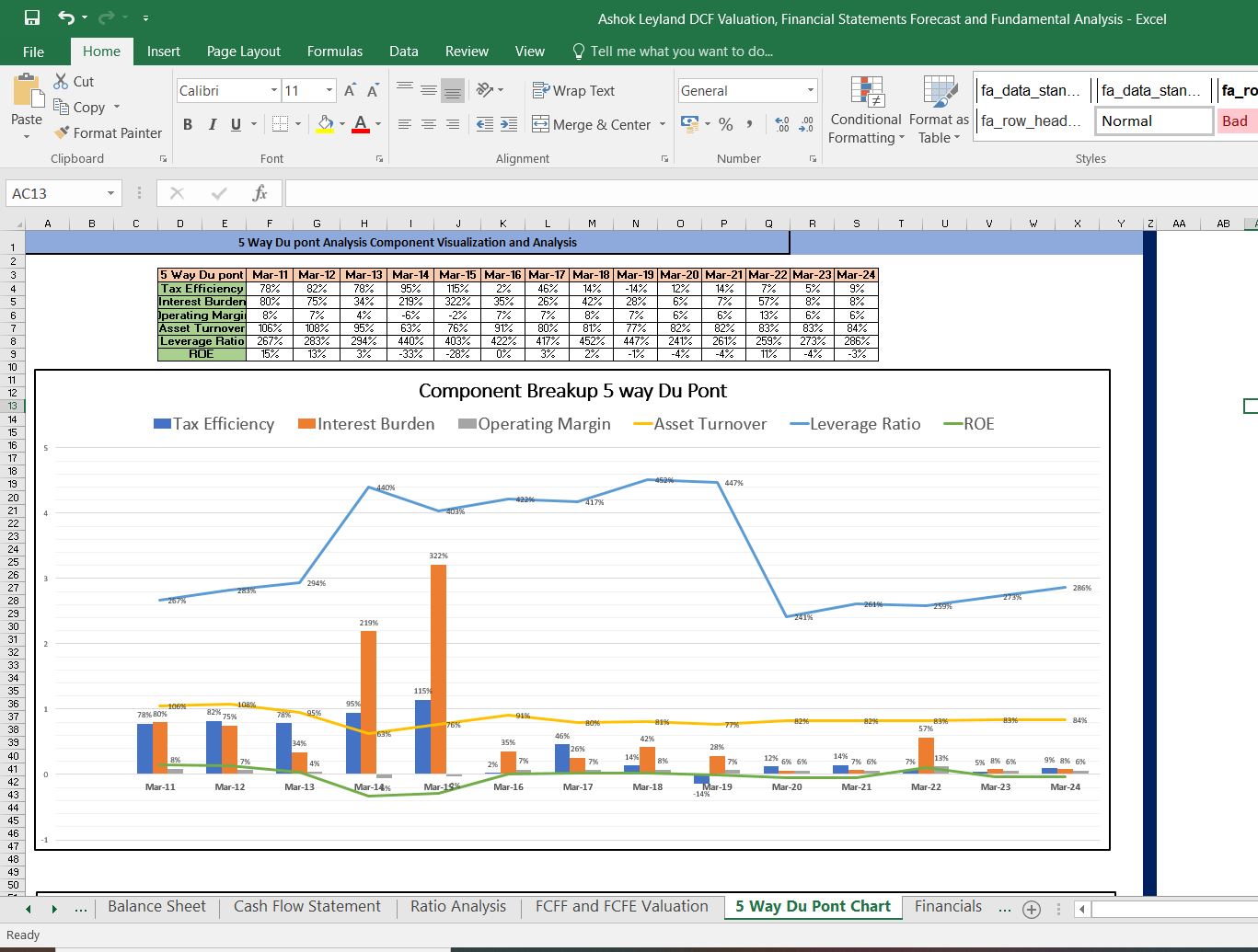1258x952 pixels.
Task: Click the Orientation text rotation icon
Action: tap(485, 89)
